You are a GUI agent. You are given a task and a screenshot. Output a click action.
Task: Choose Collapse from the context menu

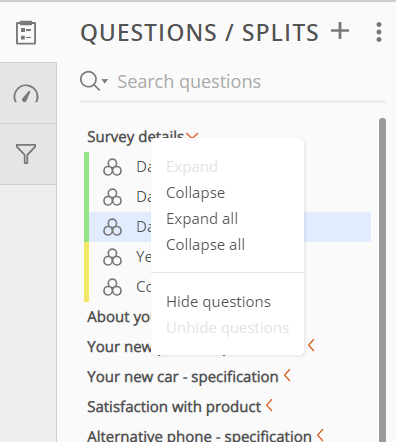196,193
